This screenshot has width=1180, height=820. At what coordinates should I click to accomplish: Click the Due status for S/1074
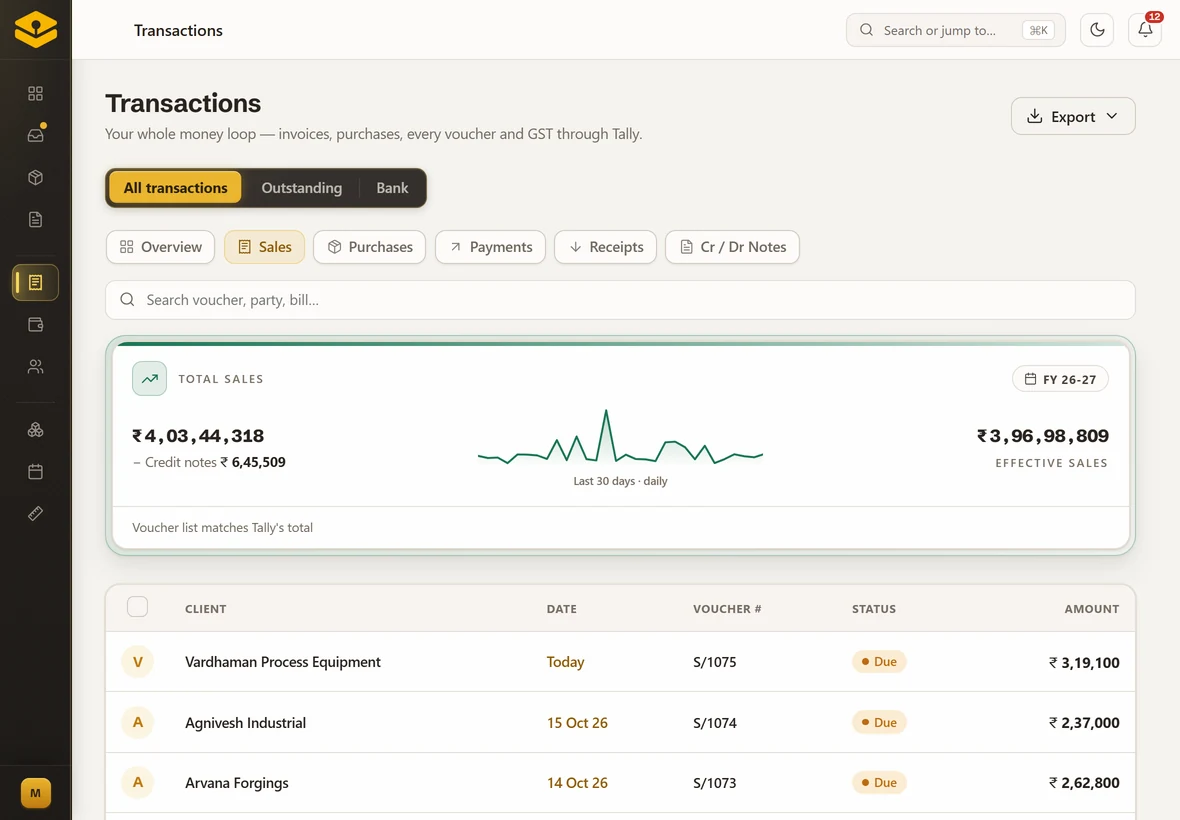coord(879,722)
